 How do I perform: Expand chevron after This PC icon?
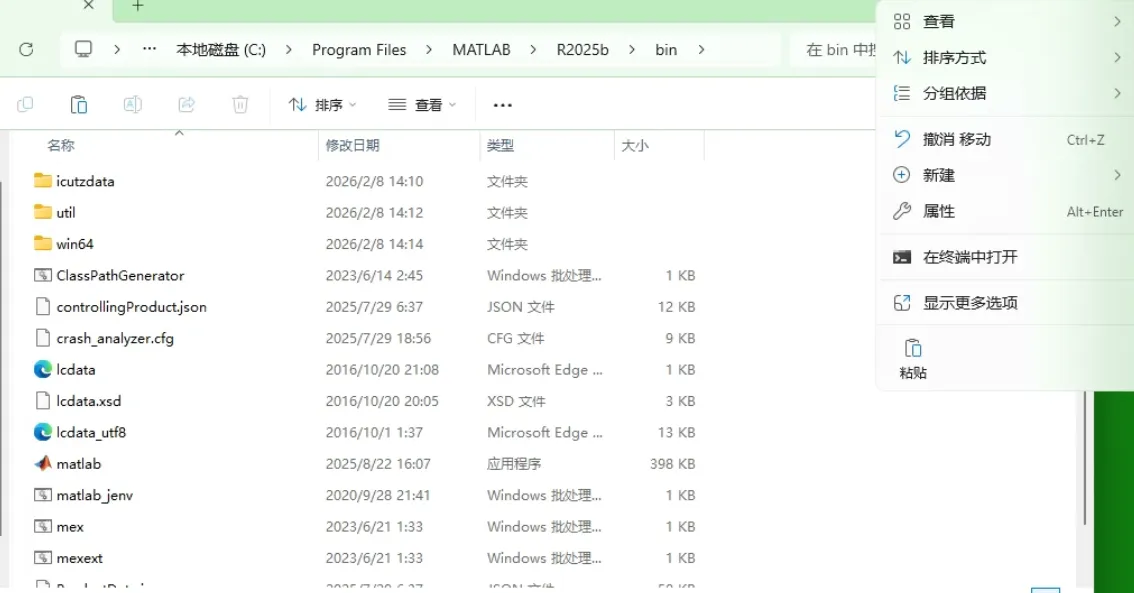pos(116,49)
